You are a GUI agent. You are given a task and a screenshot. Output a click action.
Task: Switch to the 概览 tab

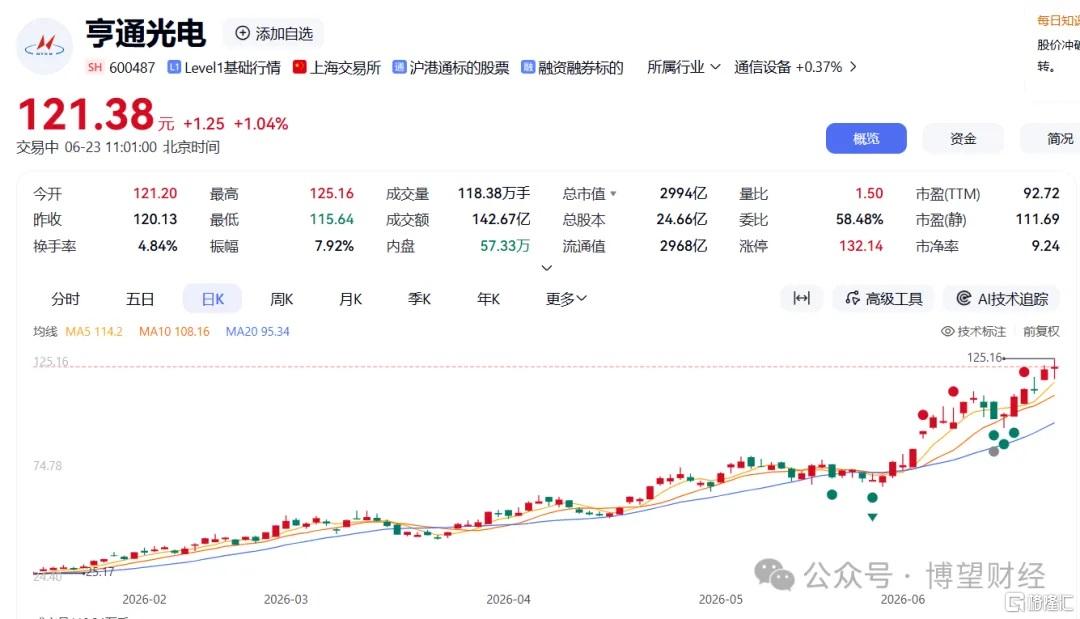tap(866, 138)
